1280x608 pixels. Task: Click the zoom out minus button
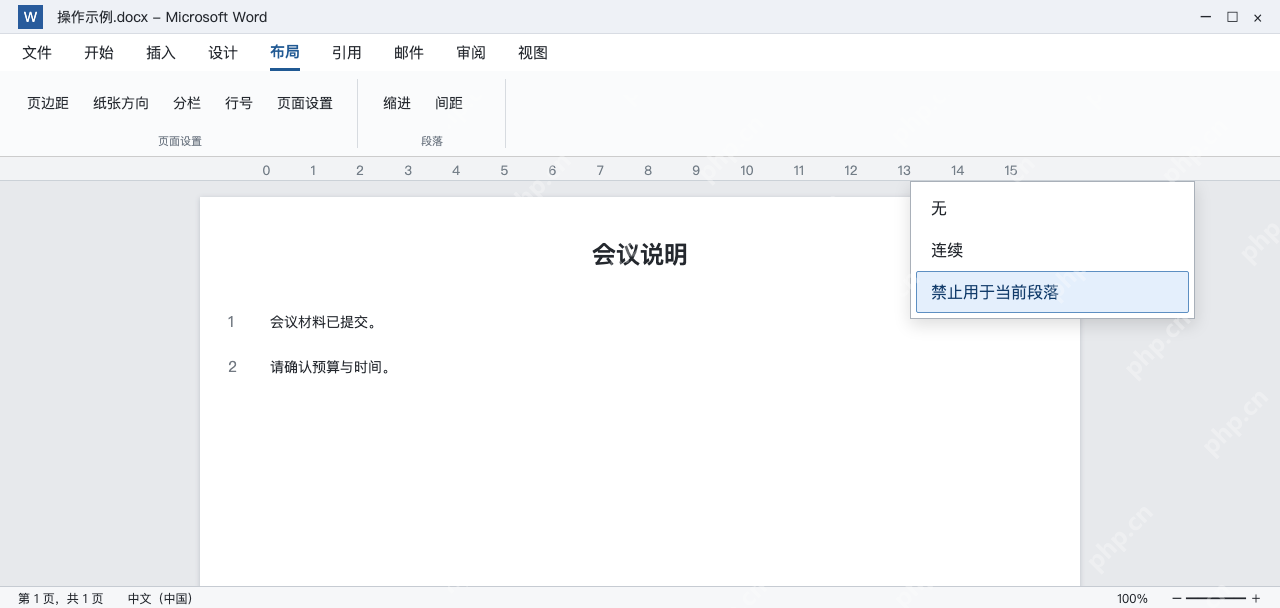pos(1177,598)
